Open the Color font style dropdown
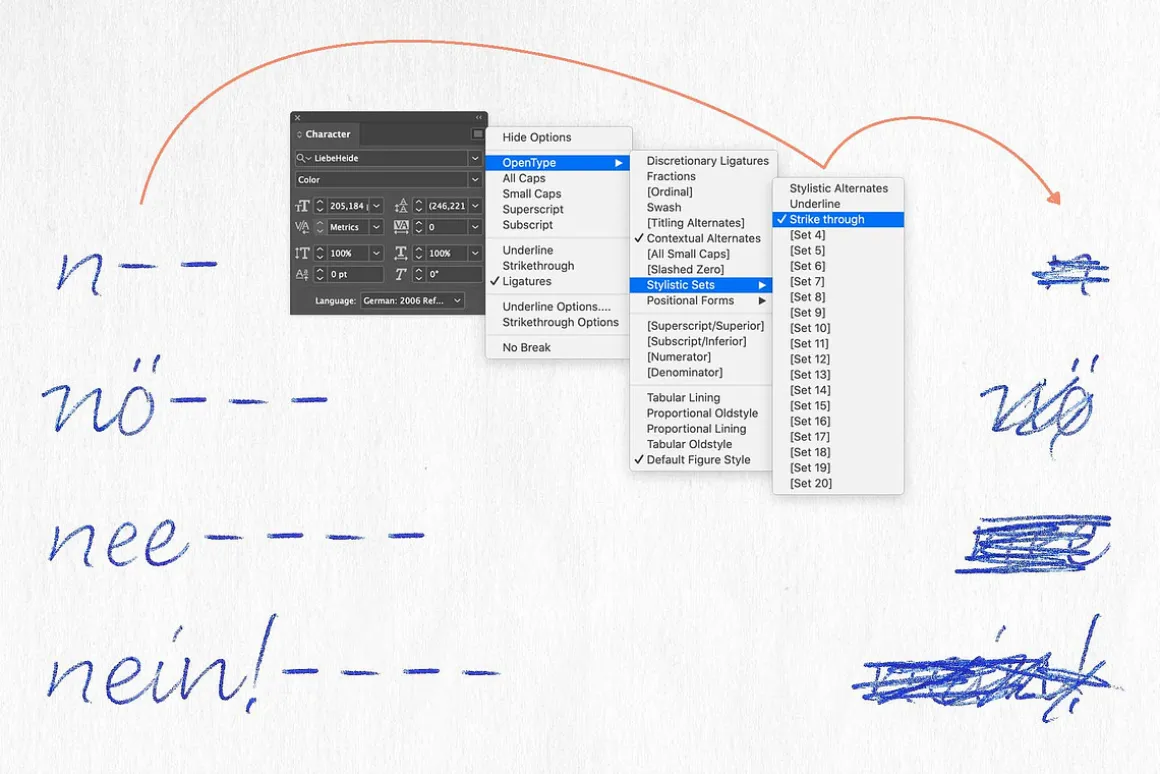 [x=475, y=179]
